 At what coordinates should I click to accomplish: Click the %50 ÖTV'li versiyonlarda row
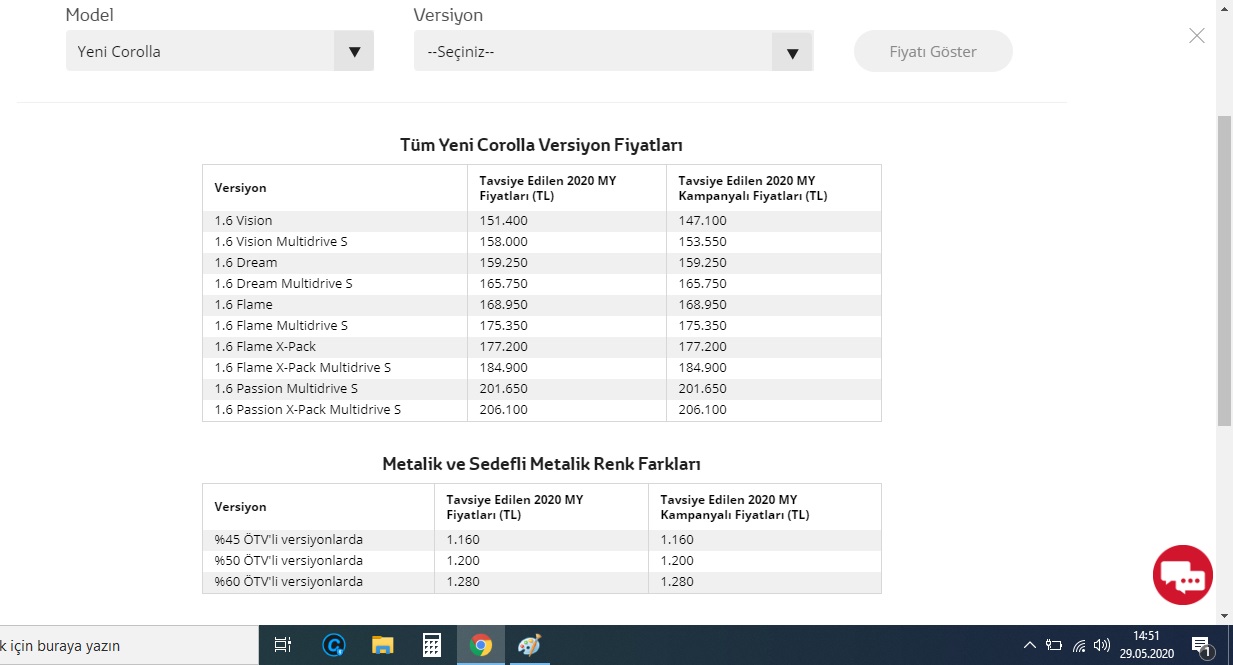541,561
